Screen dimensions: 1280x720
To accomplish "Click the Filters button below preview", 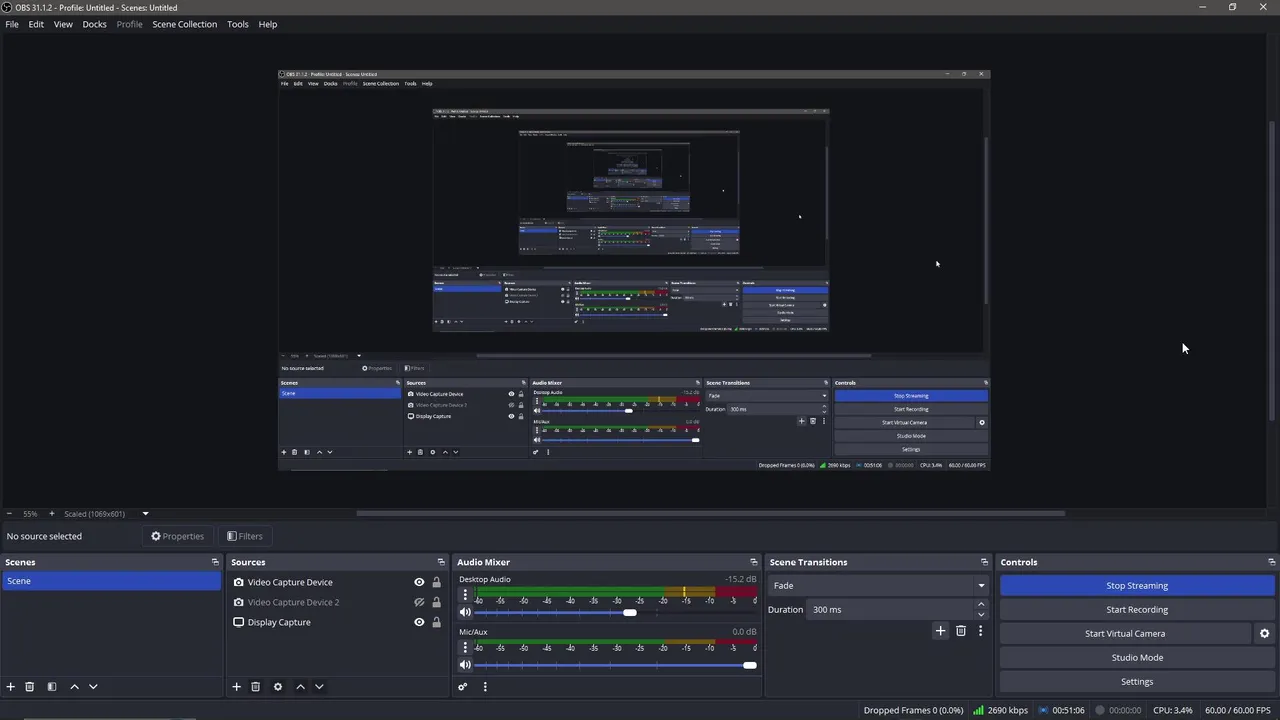I will [x=245, y=536].
